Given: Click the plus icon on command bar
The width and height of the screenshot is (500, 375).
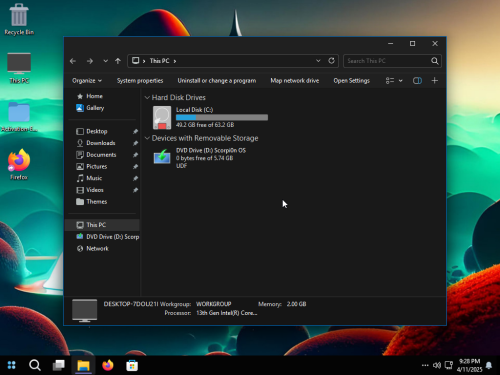Looking at the screenshot, I should coord(435,81).
